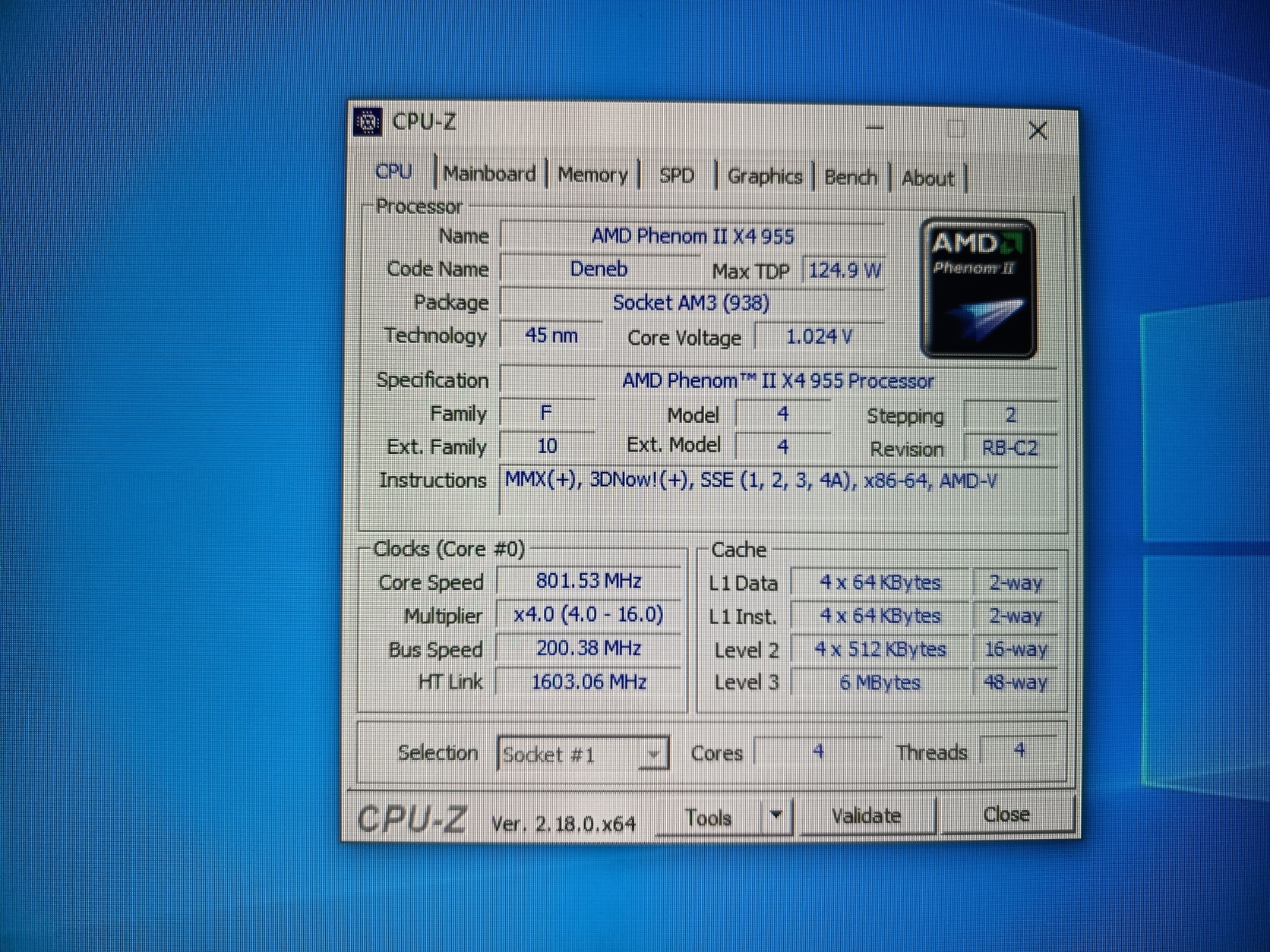Minimize the CPU-Z window
Image resolution: width=1270 pixels, height=952 pixels.
[x=875, y=128]
